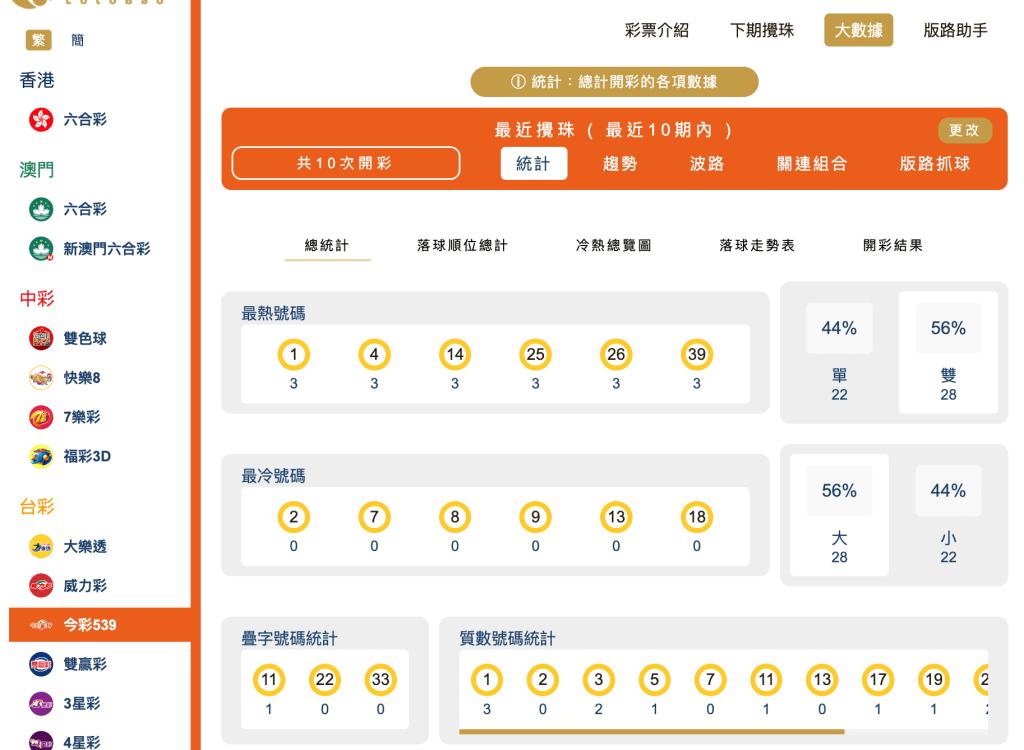Click the 共10次開彩 counter button
This screenshot has height=750, width=1024.
(345, 162)
